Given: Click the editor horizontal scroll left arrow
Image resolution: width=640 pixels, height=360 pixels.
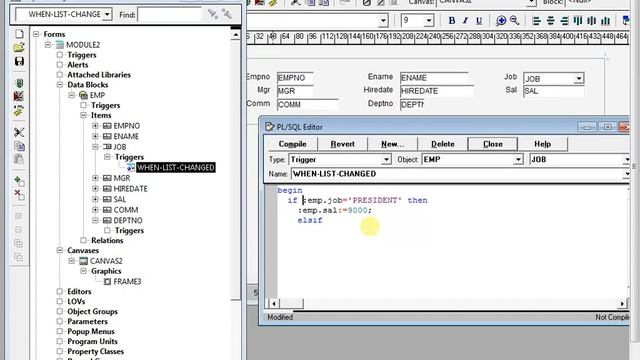Looking at the screenshot, I should pyautogui.click(x=273, y=303).
